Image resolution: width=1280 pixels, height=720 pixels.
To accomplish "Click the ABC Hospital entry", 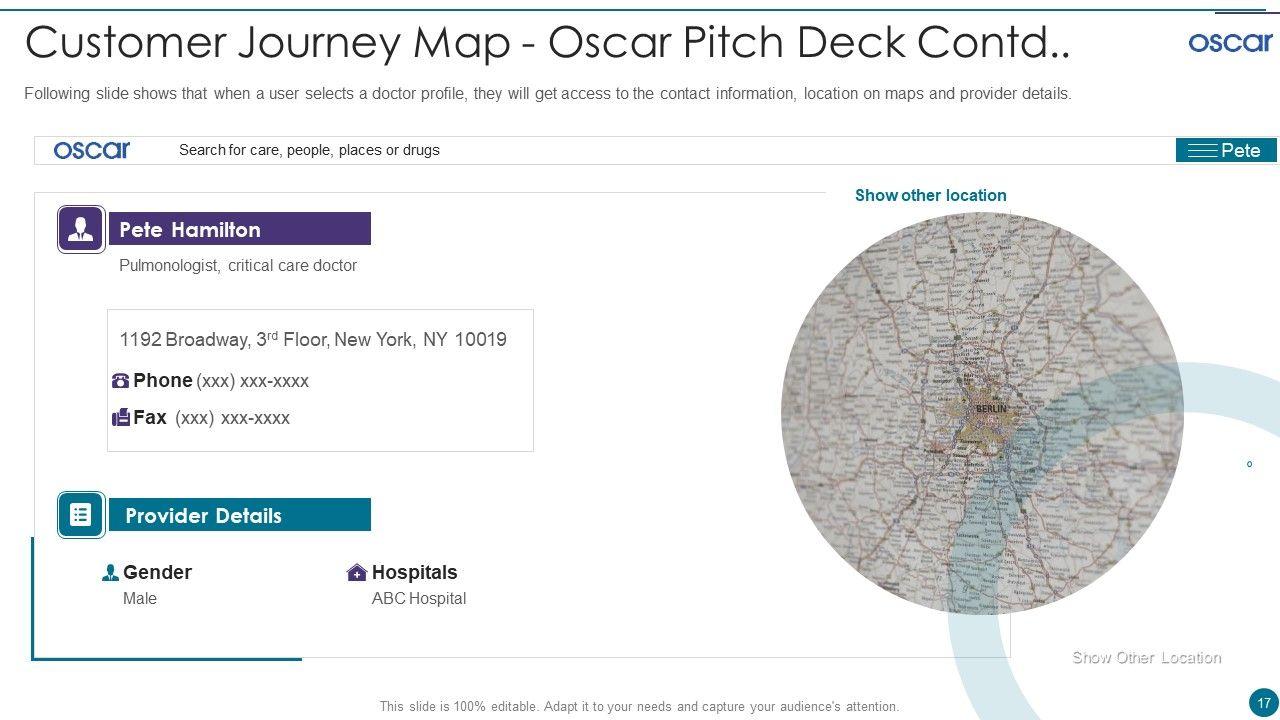I will tap(419, 599).
